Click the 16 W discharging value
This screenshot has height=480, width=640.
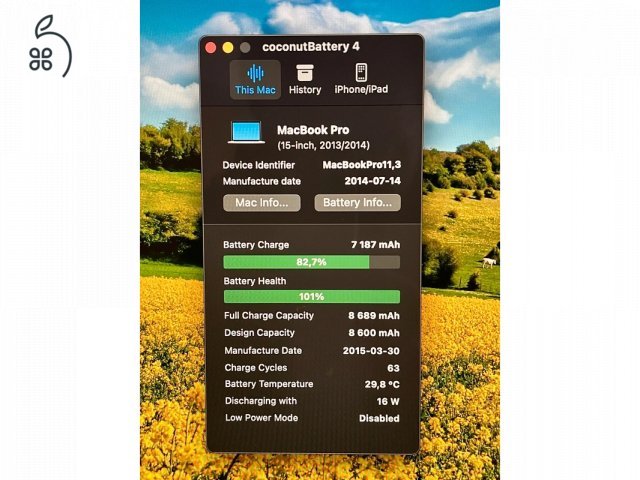(388, 402)
